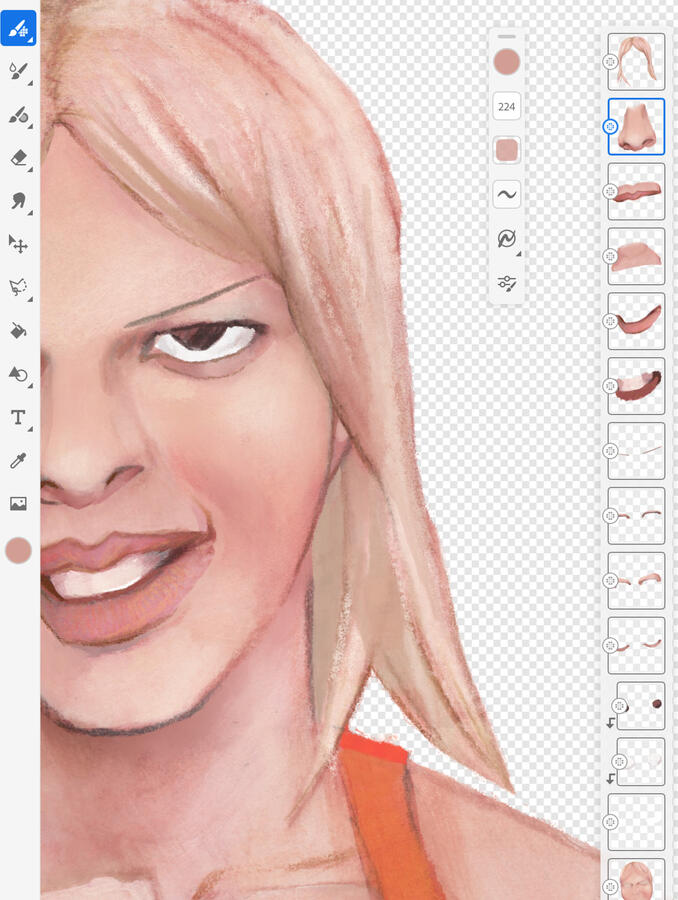Open the Shapes tool flyout
The width and height of the screenshot is (678, 900).
pos(18,375)
